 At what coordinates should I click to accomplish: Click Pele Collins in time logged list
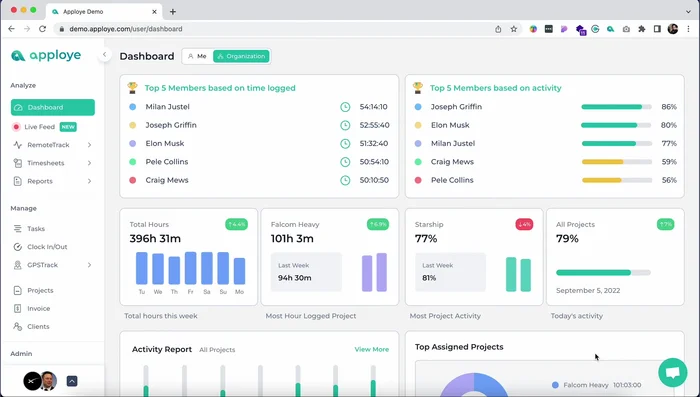[167, 162]
